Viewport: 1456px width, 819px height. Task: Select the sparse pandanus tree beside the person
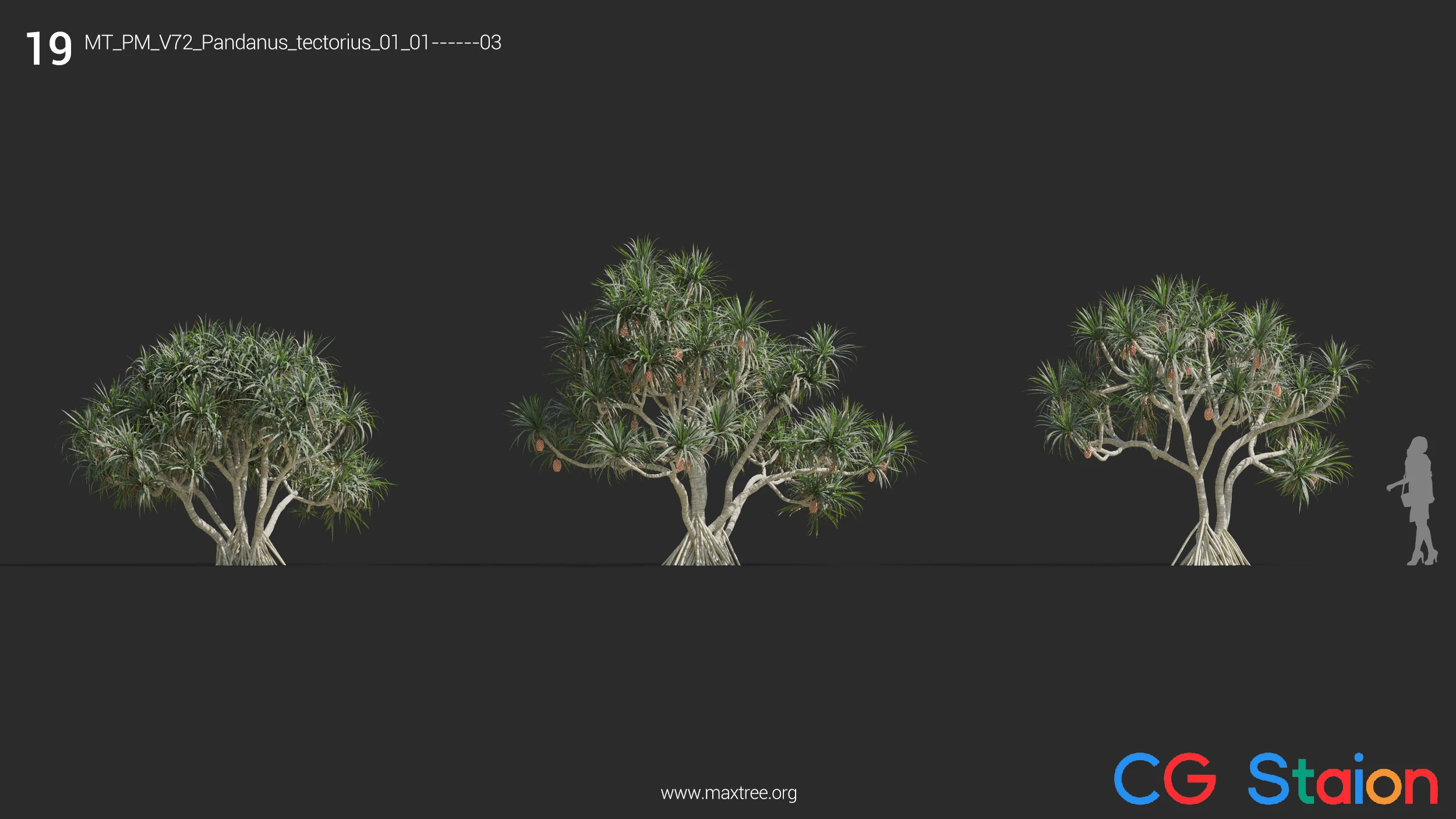[x=1201, y=420]
